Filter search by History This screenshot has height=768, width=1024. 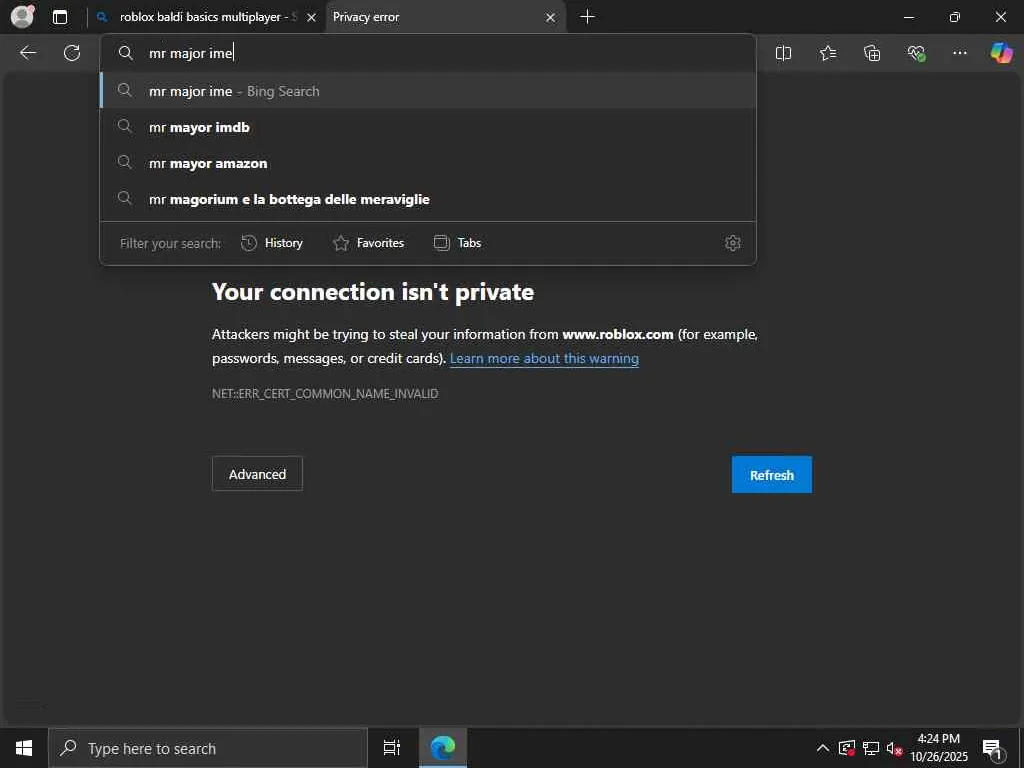click(272, 243)
